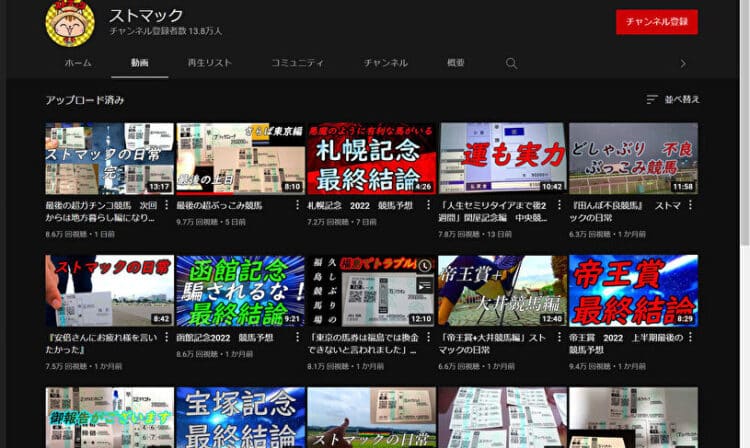Open video title 帝王賞 2022 上半期最後の競馬予想
The width and height of the screenshot is (750, 448).
click(x=626, y=344)
